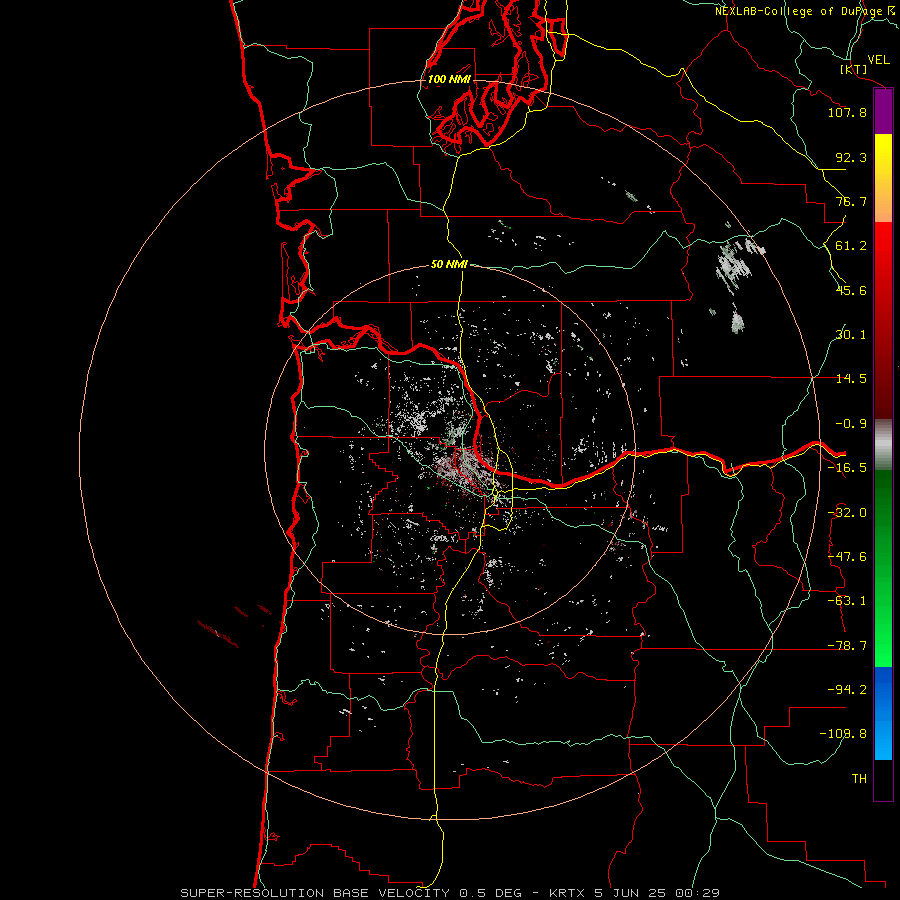Click the VEL label above the color scale
The height and width of the screenshot is (900, 900).
tap(878, 60)
